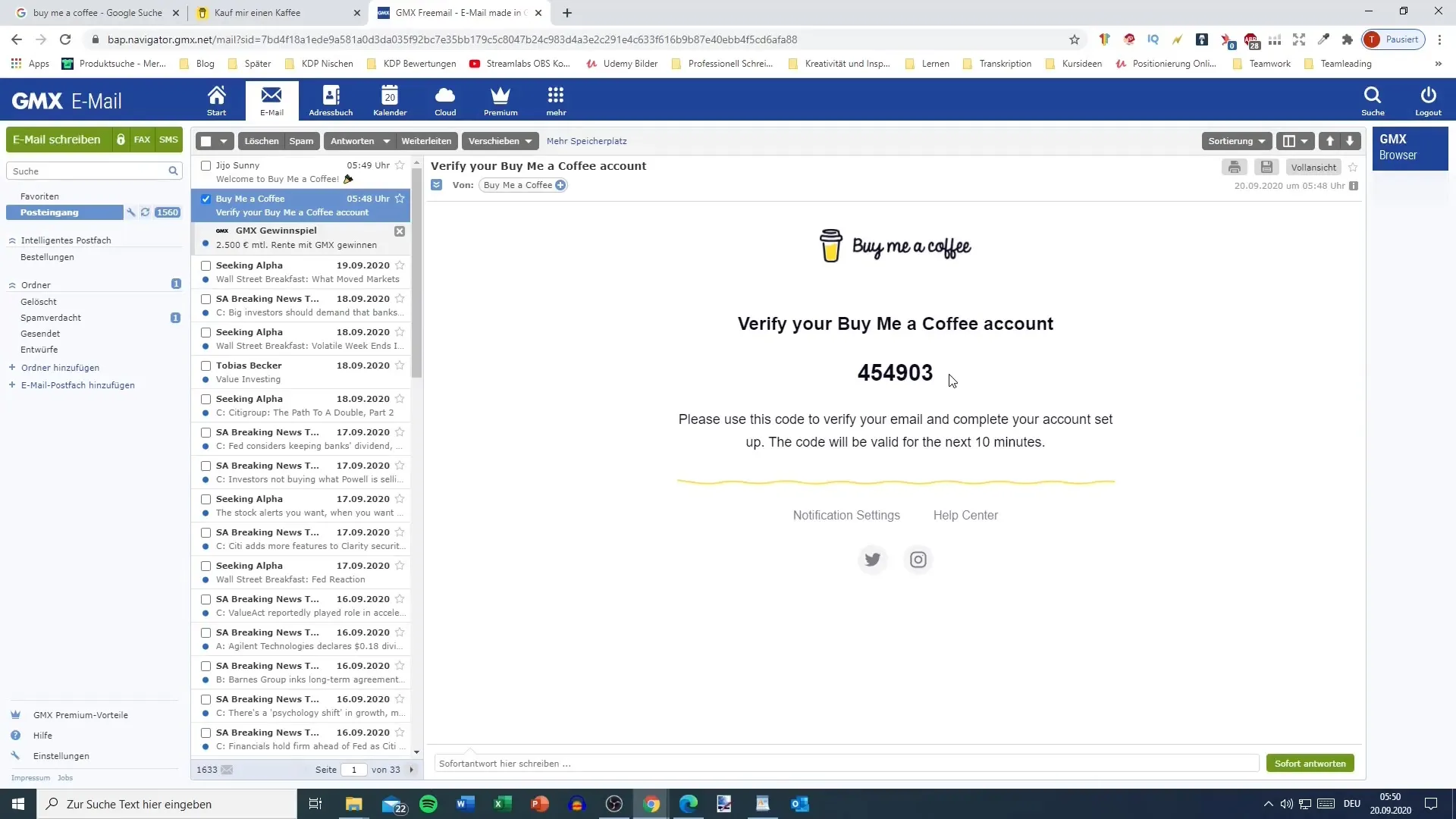The width and height of the screenshot is (1456, 819).
Task: Collapse the Intelligentes Postfach section
Action: tap(12, 240)
